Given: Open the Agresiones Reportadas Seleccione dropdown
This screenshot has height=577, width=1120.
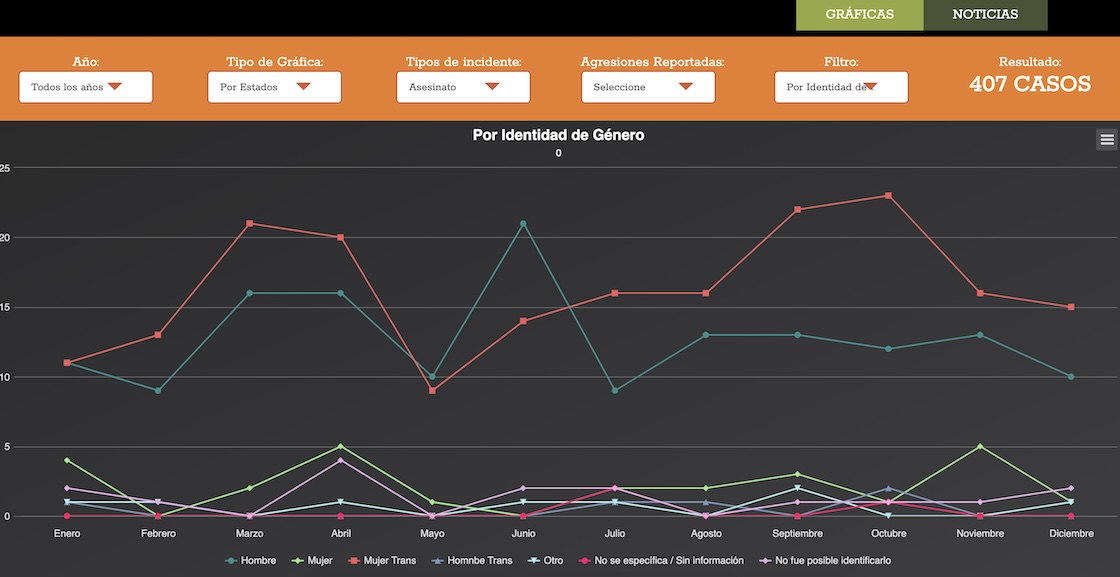Looking at the screenshot, I should pos(647,87).
